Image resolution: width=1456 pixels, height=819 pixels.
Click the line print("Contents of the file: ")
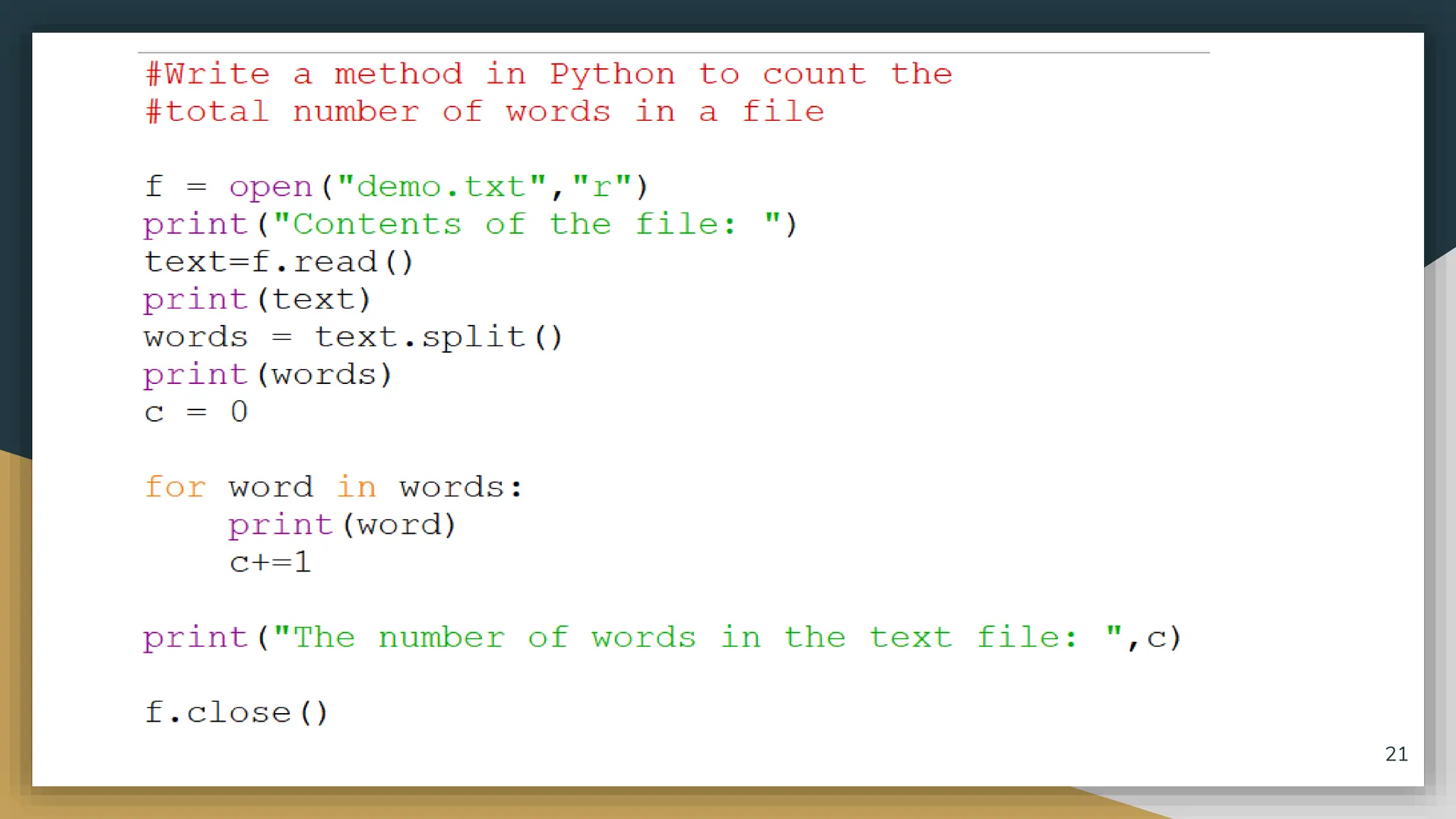pos(471,225)
